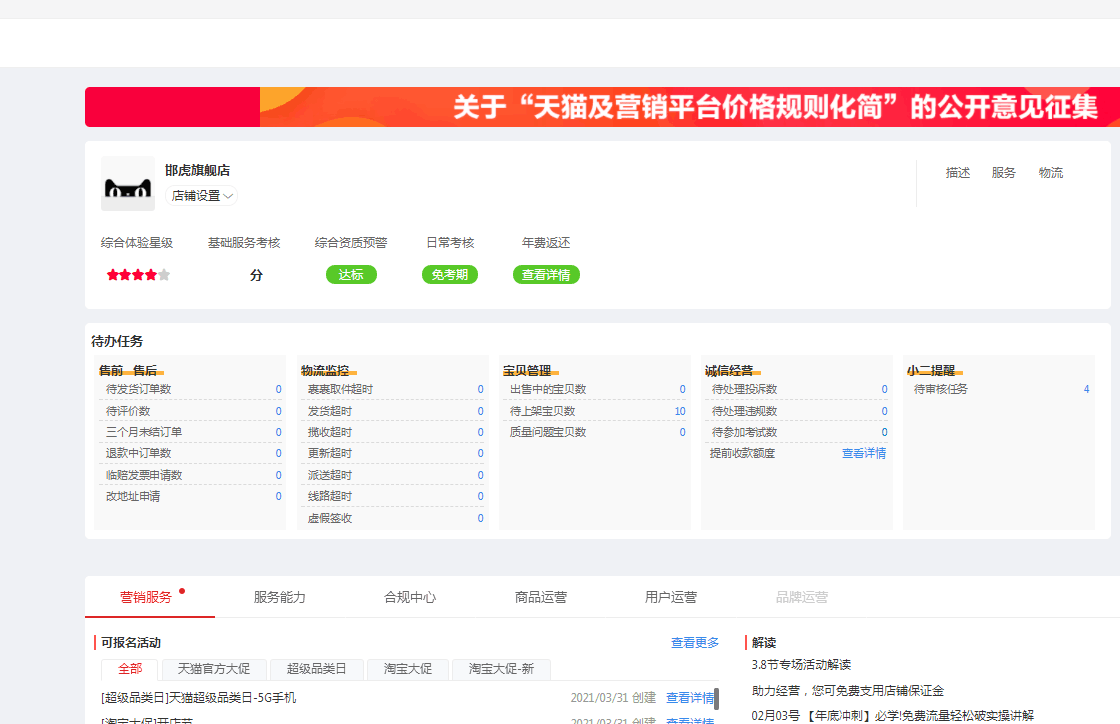Choose the 超级品类日 activity filter
This screenshot has width=1120, height=724.
pos(316,669)
